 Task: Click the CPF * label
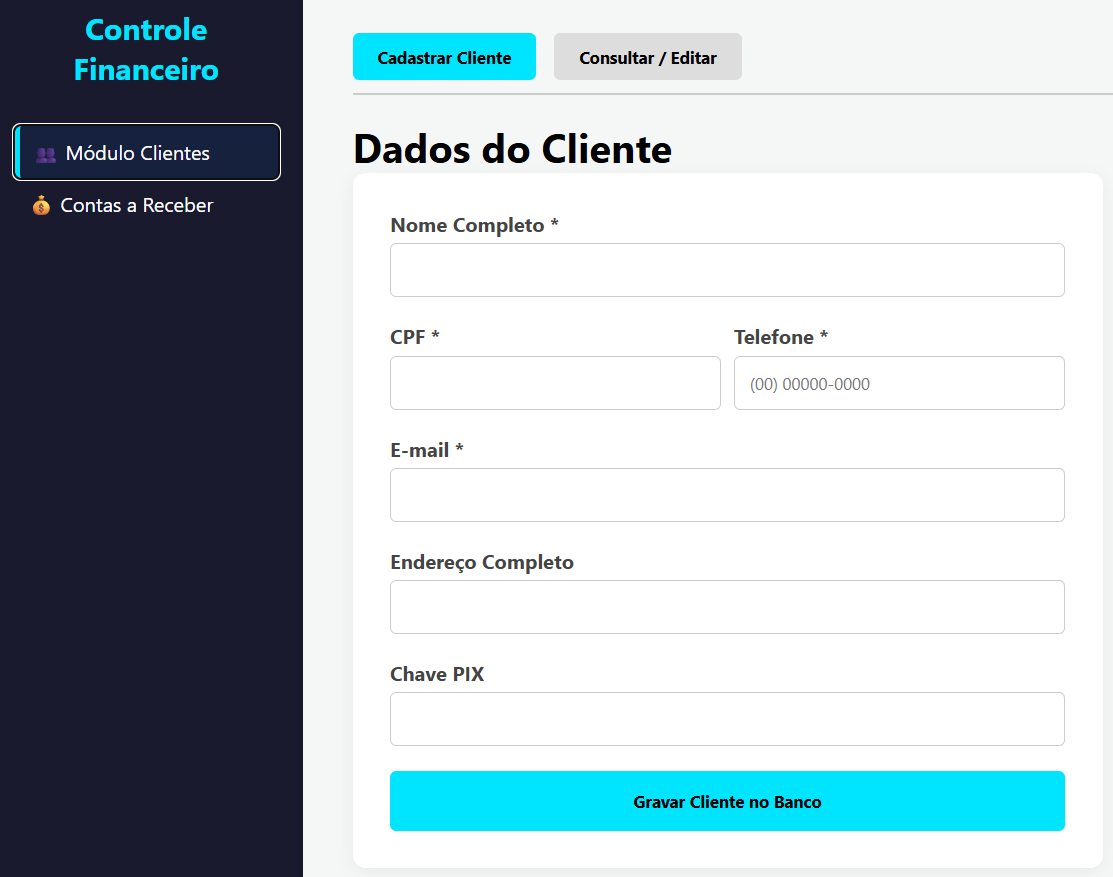(x=415, y=337)
